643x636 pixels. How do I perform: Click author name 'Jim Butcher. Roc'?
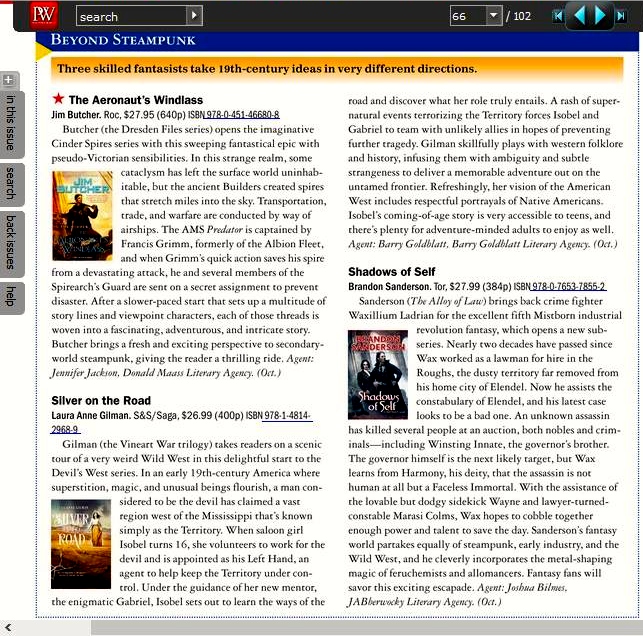pyautogui.click(x=86, y=114)
